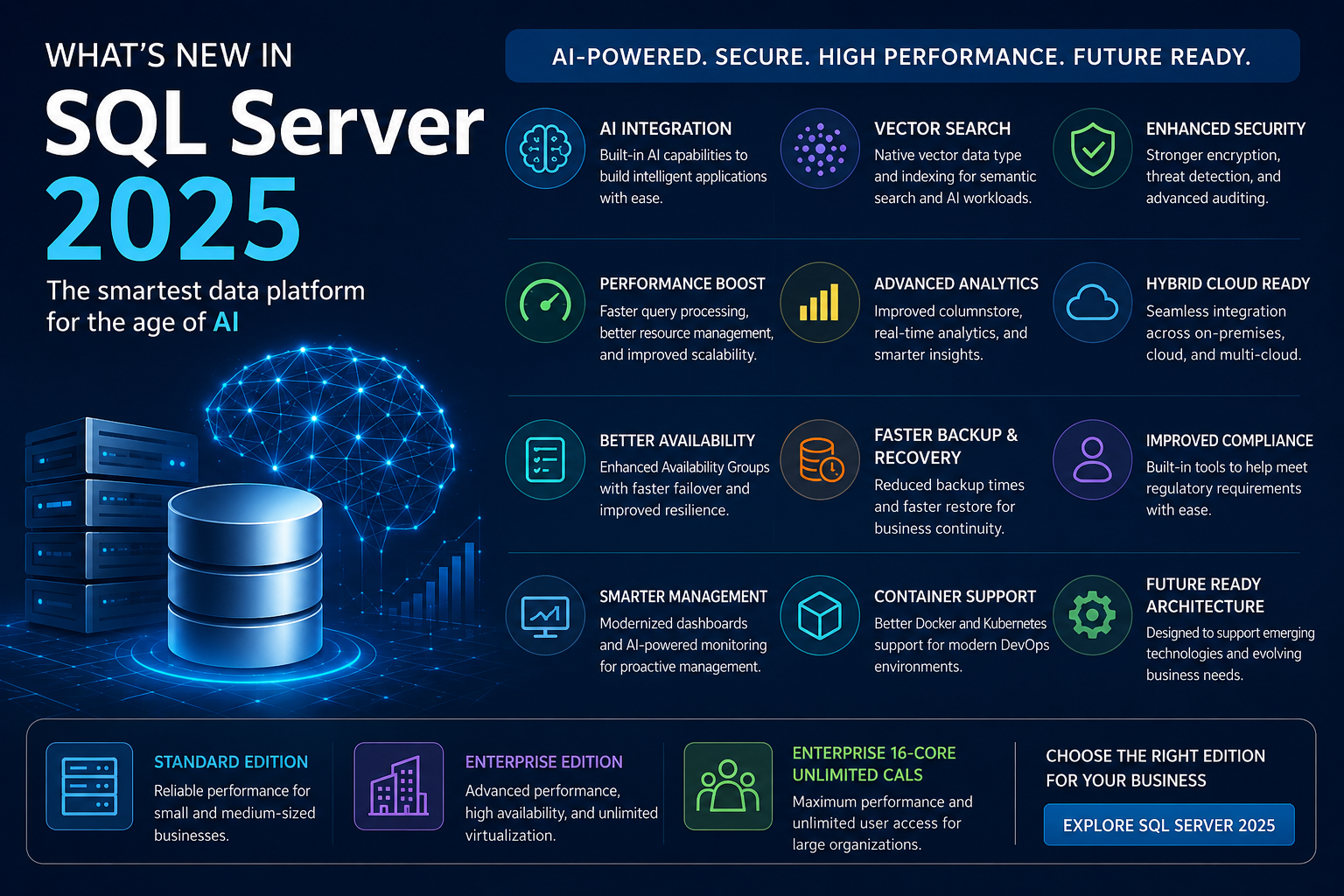Click the Performance Boost gauge icon

545,303
